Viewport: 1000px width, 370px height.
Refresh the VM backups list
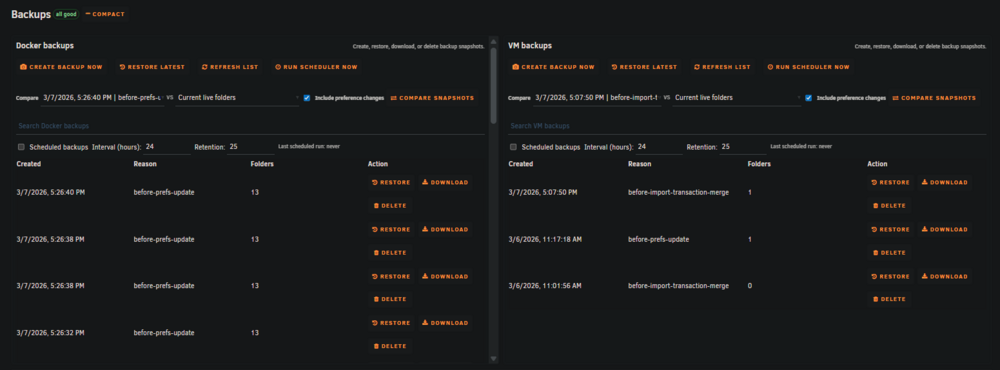coord(722,67)
